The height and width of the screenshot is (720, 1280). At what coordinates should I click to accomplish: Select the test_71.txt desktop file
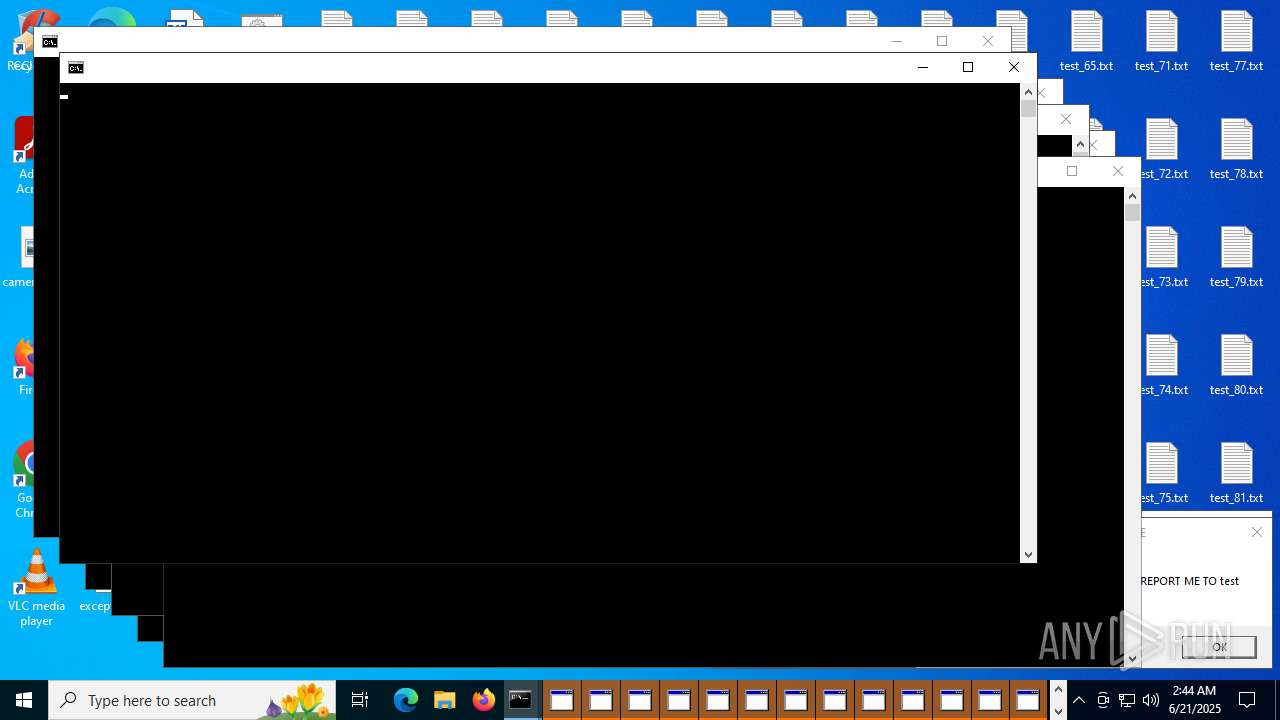point(1161,42)
